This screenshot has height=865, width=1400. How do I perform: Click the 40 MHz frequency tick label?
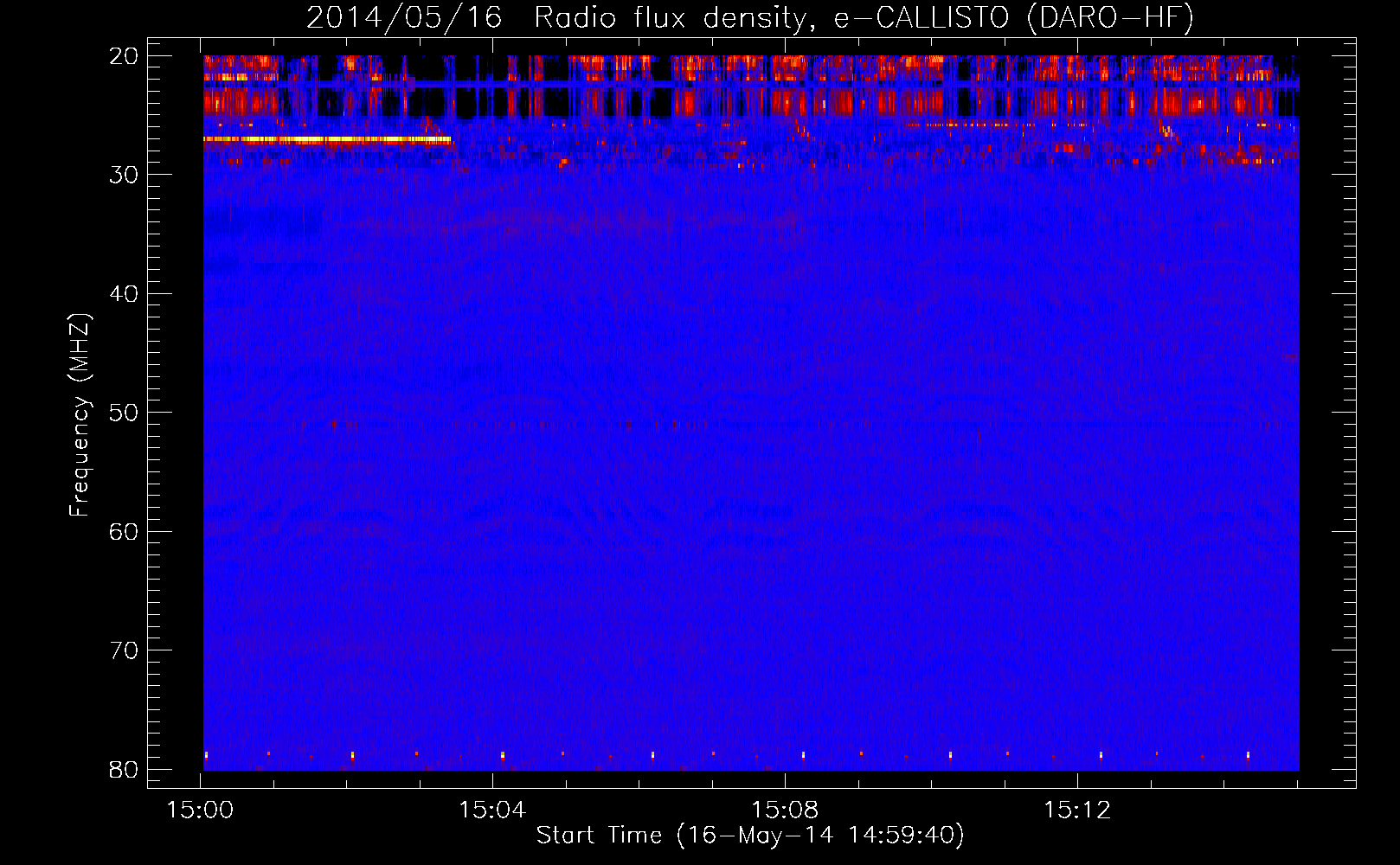coord(125,294)
